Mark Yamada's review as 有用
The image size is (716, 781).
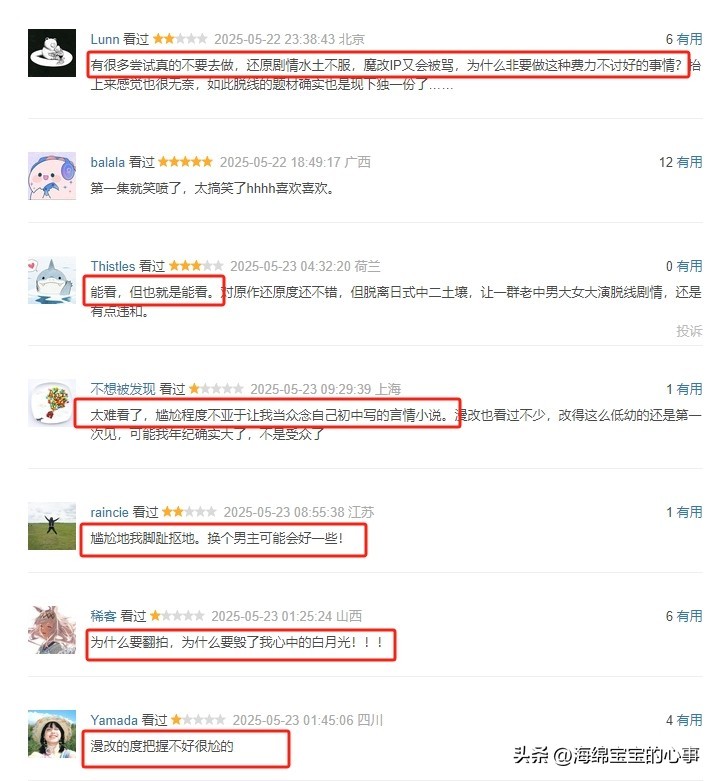pos(689,720)
